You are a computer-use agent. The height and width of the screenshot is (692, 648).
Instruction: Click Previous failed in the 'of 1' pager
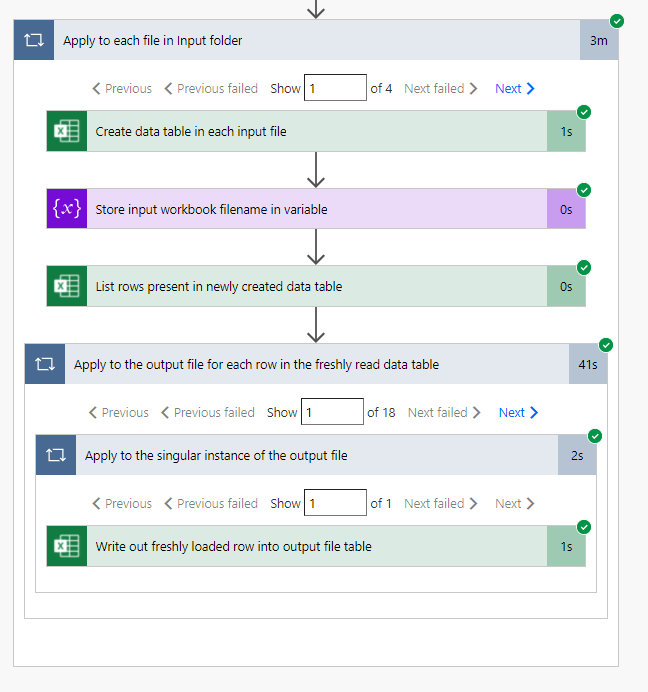point(210,503)
